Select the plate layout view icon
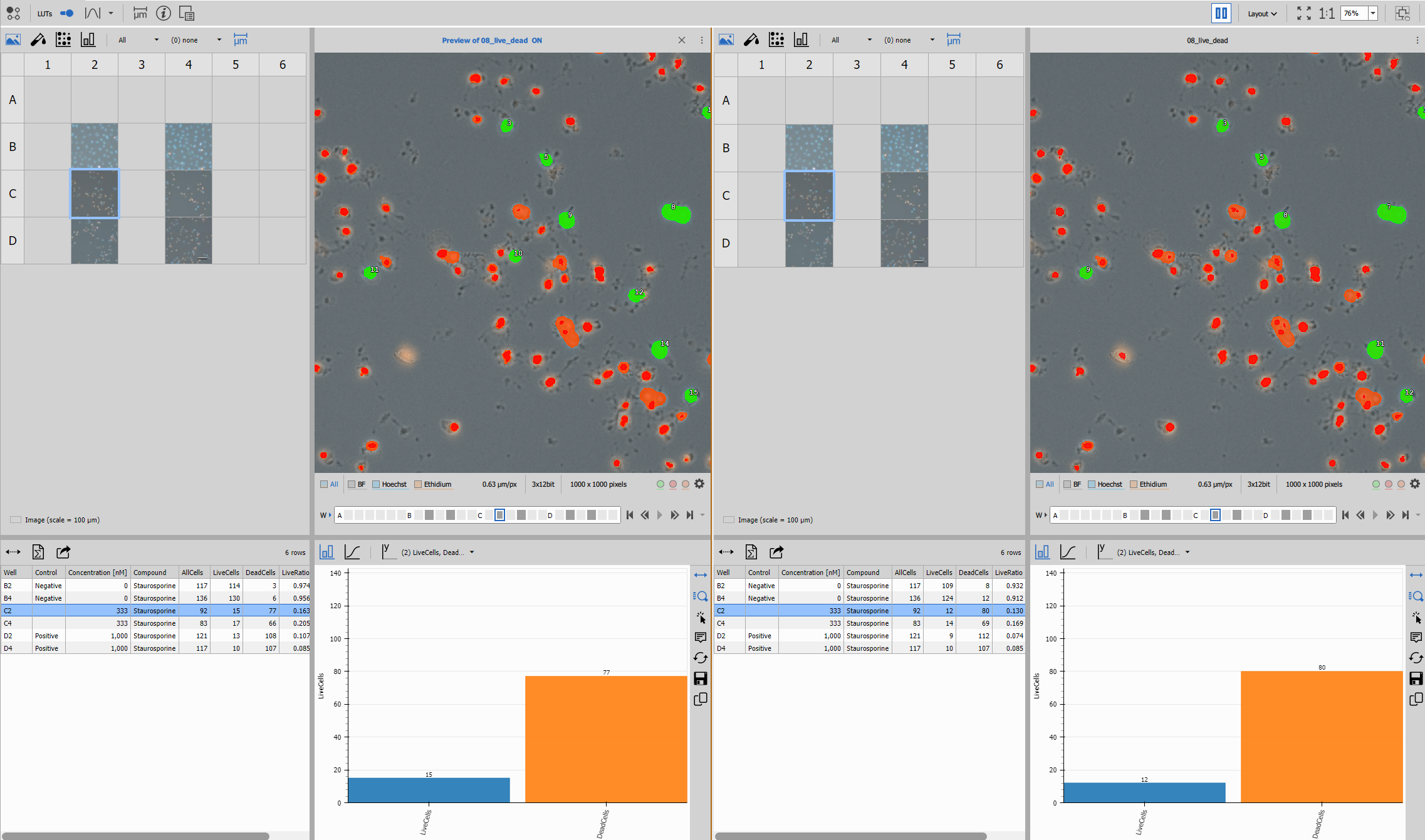 (63, 39)
